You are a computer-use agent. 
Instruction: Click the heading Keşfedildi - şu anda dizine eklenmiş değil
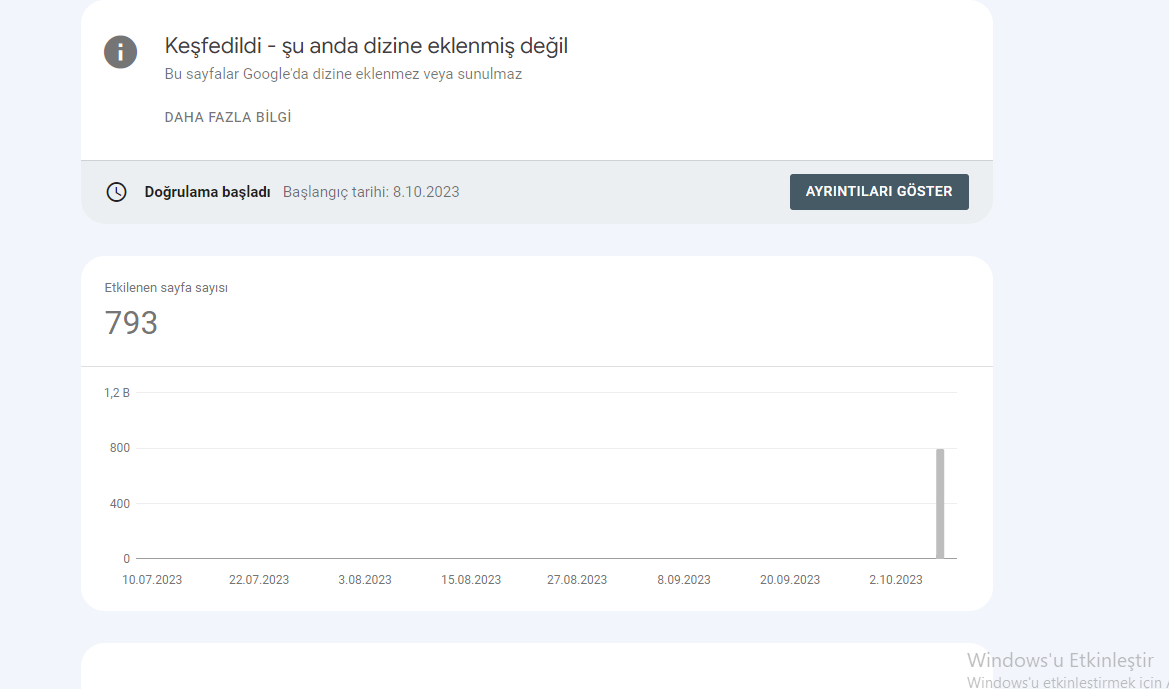tap(366, 45)
